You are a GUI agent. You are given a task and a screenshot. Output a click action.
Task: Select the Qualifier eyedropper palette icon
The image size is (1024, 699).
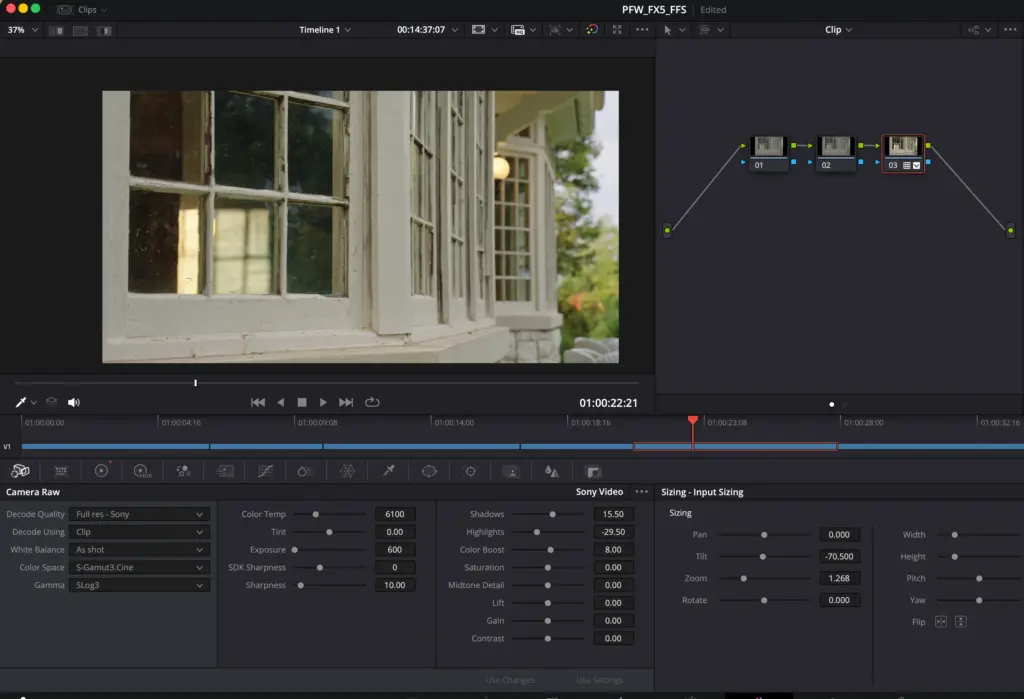coord(389,471)
